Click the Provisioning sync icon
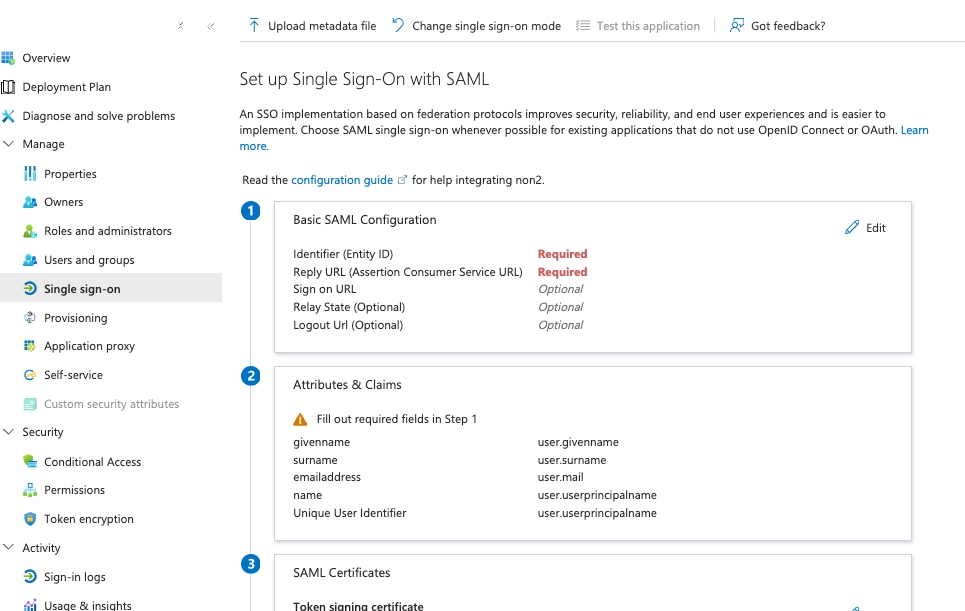 click(x=30, y=317)
